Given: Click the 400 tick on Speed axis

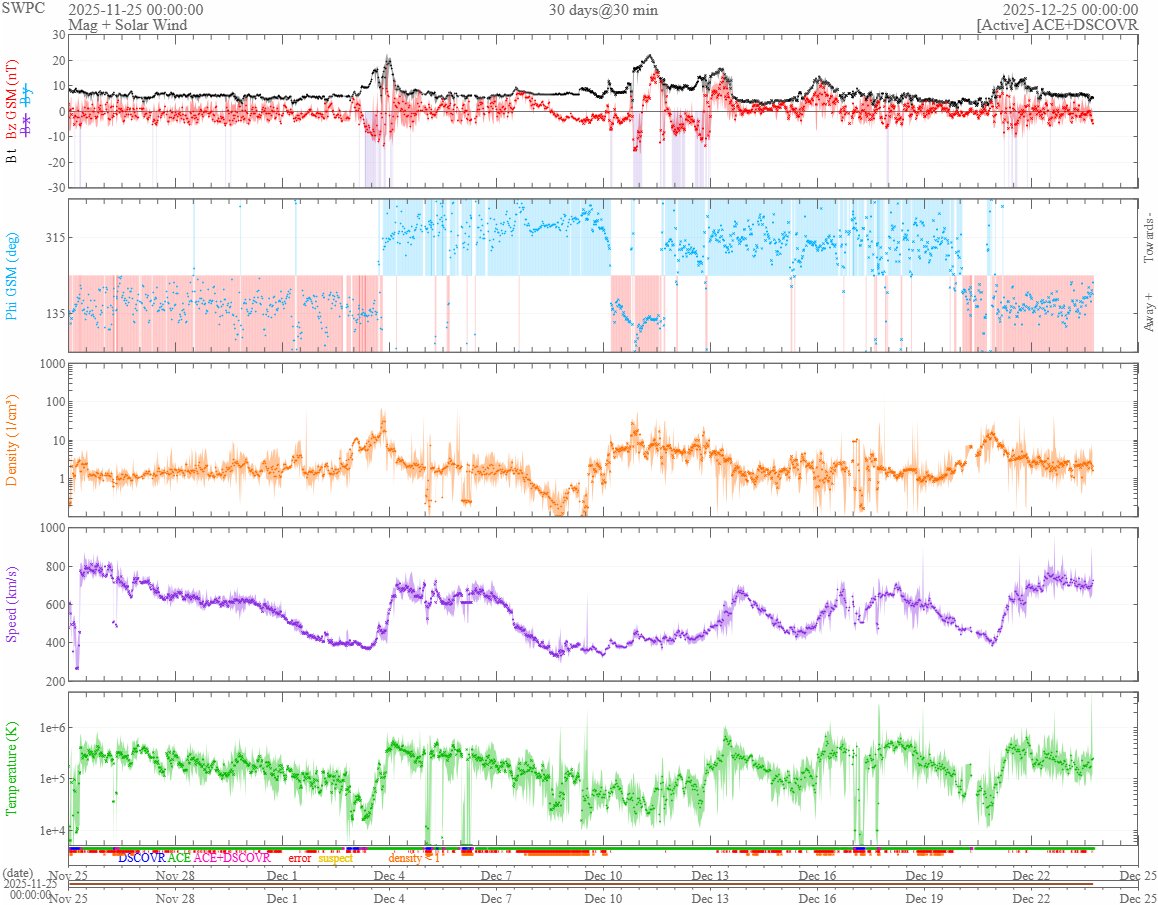Looking at the screenshot, I should pyautogui.click(x=55, y=643).
